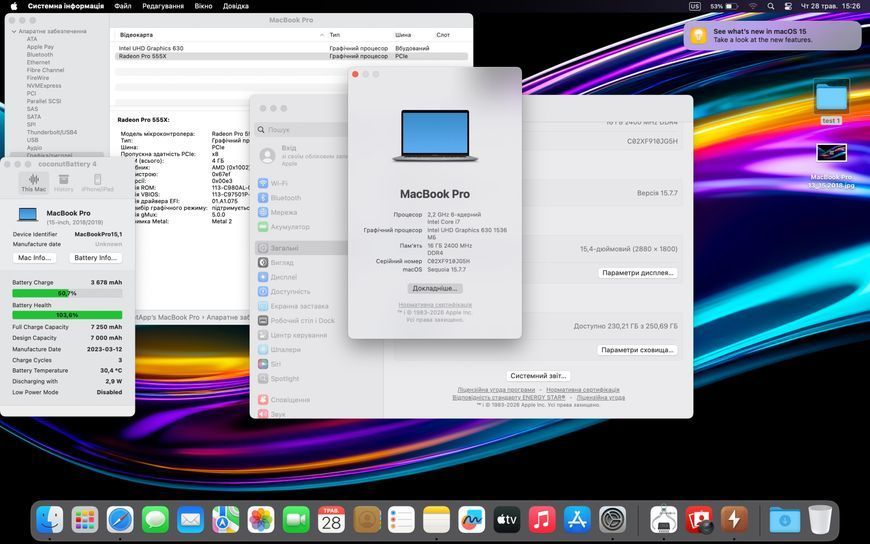Viewport: 870px width, 544px height.
Task: Open the Системна інформація app menu
Action: 65,6
